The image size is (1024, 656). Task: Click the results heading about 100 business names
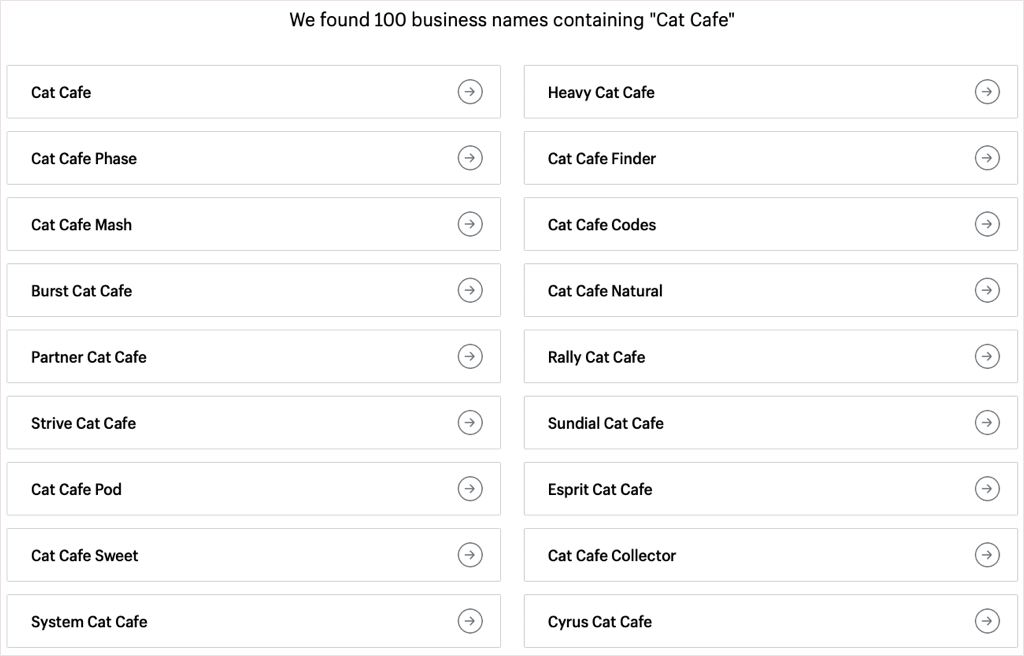512,20
